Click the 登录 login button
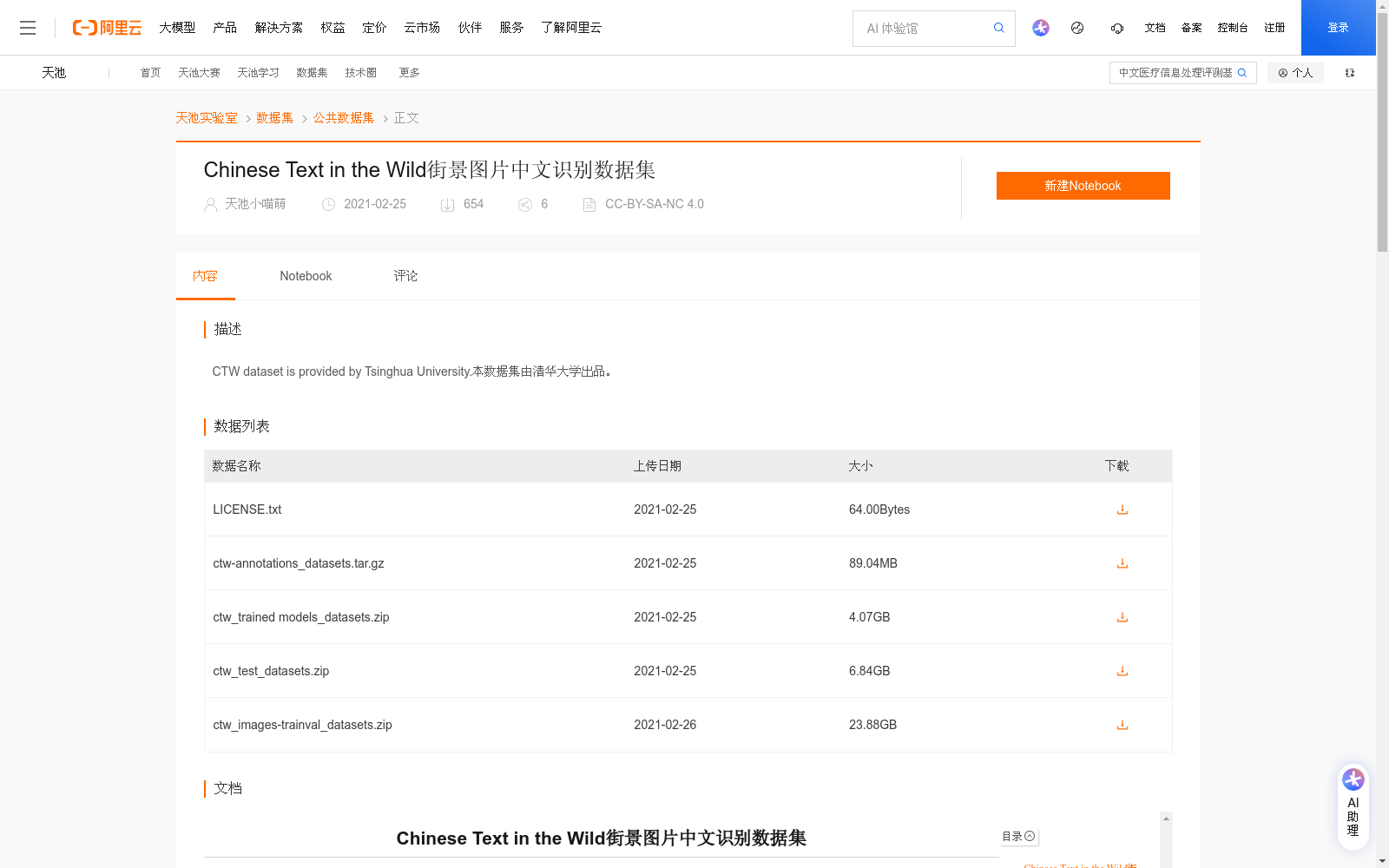The height and width of the screenshot is (868, 1389). coord(1338,27)
